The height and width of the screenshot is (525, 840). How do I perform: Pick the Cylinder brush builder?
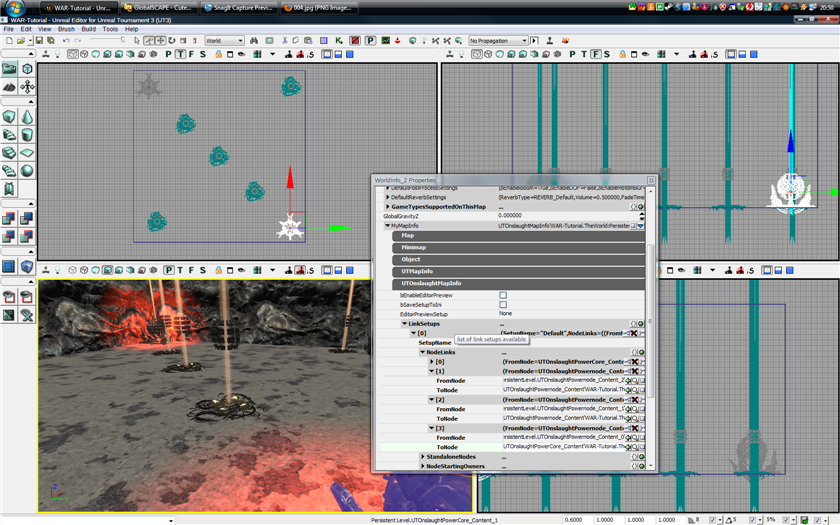click(27, 134)
